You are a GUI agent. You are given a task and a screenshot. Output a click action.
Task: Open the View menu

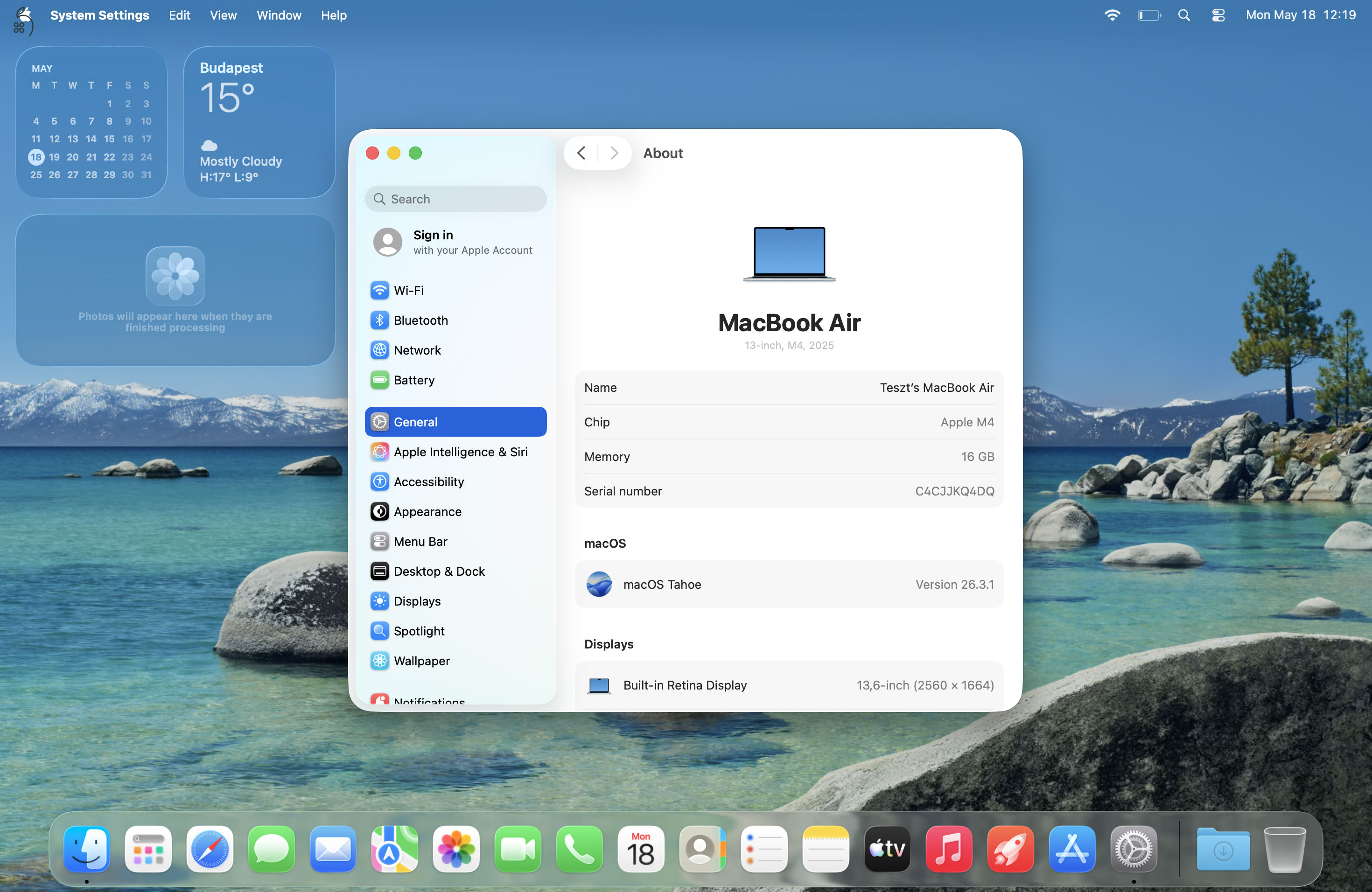click(x=223, y=15)
